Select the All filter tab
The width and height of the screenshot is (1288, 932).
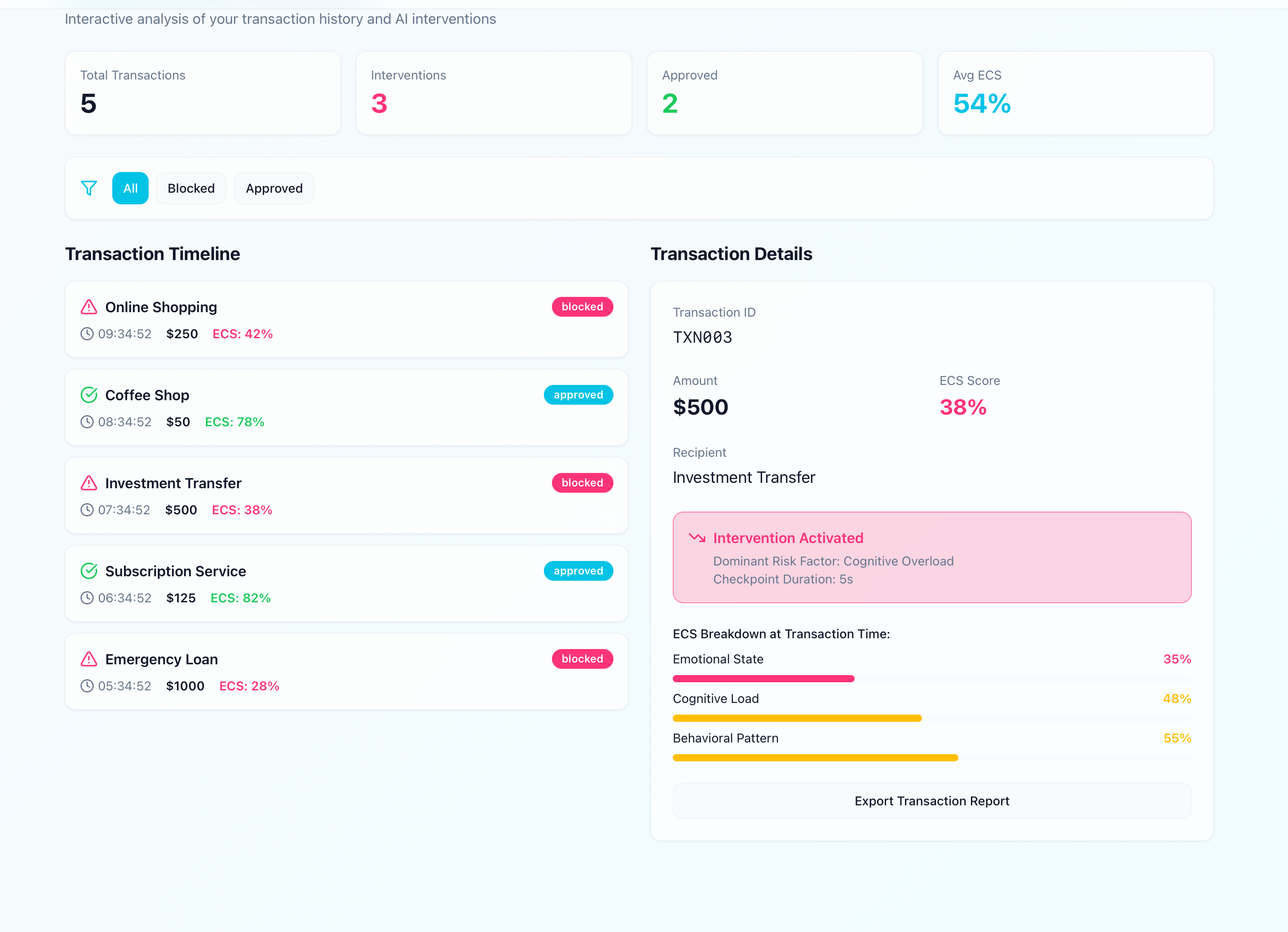click(x=130, y=188)
